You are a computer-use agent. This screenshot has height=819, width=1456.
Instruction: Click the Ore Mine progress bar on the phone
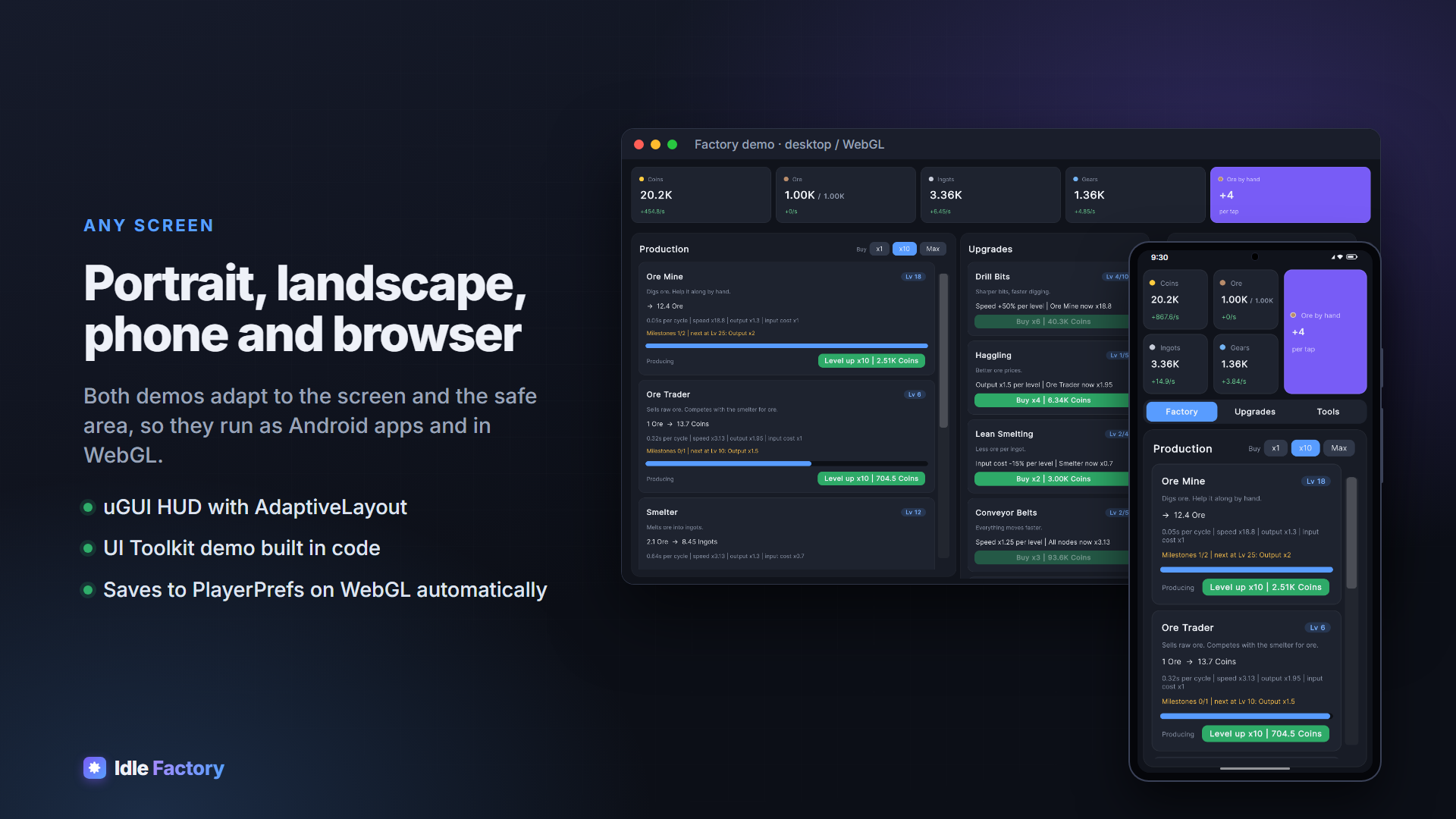pyautogui.click(x=1246, y=570)
